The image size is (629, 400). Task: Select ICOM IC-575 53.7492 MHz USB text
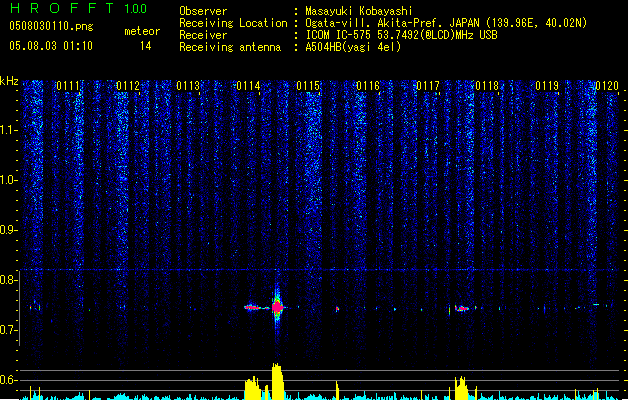[x=401, y=35]
